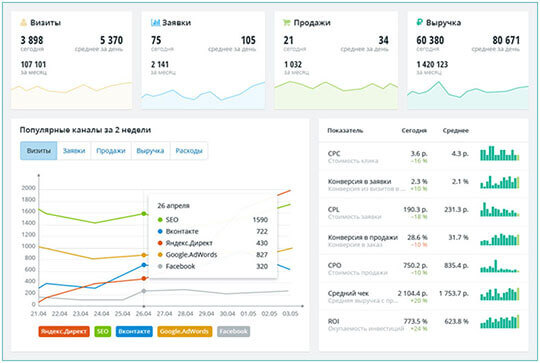Click the Сегодня column header
Image resolution: width=540 pixels, height=363 pixels.
coord(414,131)
